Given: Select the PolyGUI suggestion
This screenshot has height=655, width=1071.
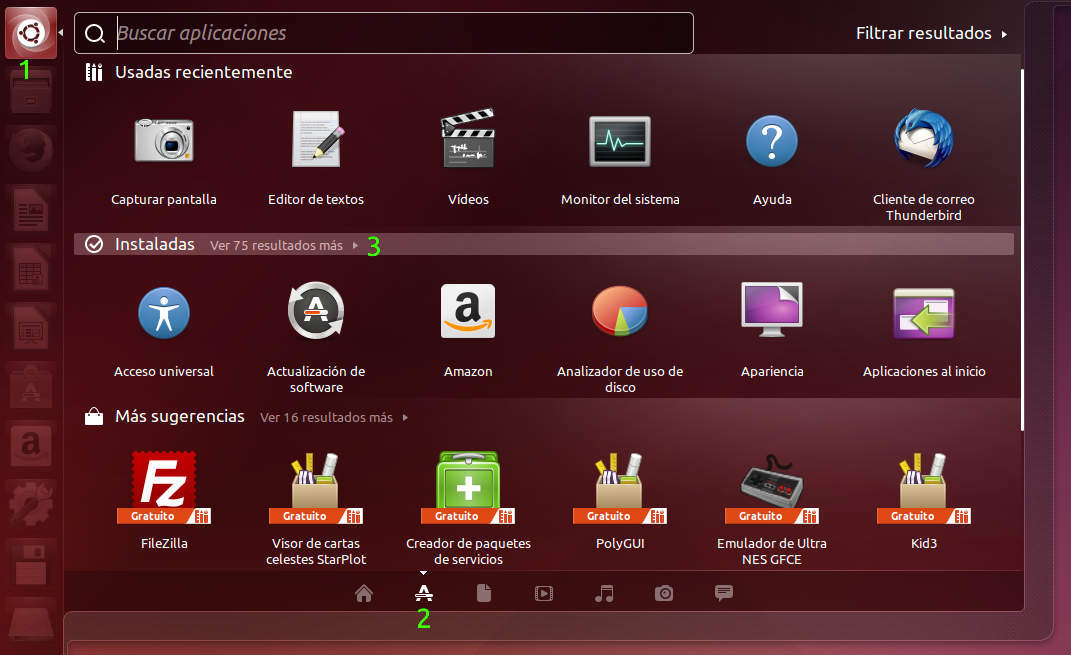Looking at the screenshot, I should click(x=620, y=487).
